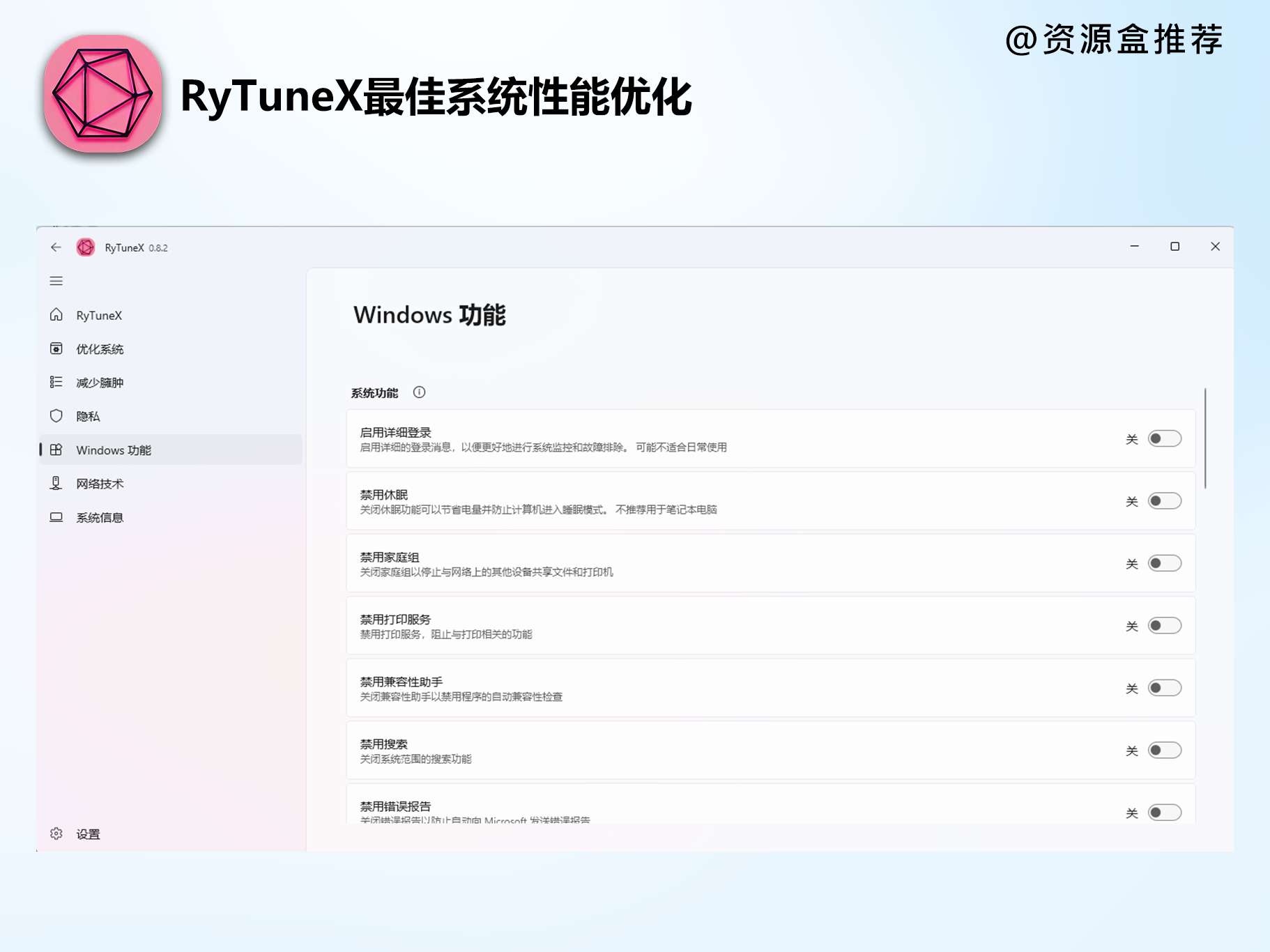Open the 网络技术 page
The image size is (1270, 952).
pos(171,484)
